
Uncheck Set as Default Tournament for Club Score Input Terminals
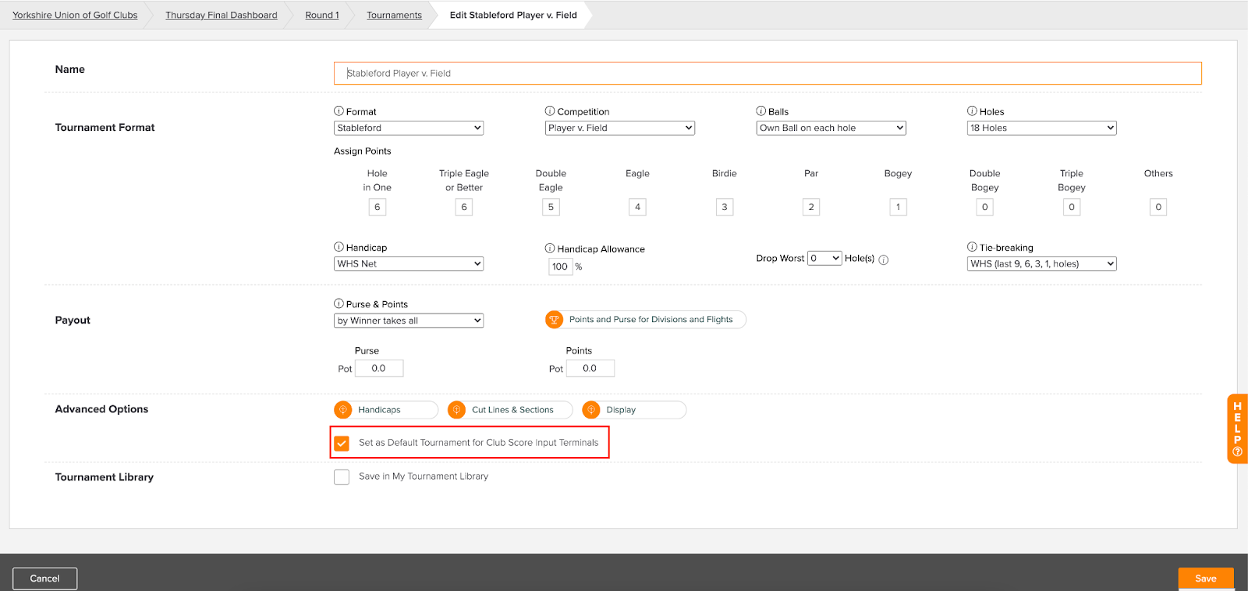point(342,443)
